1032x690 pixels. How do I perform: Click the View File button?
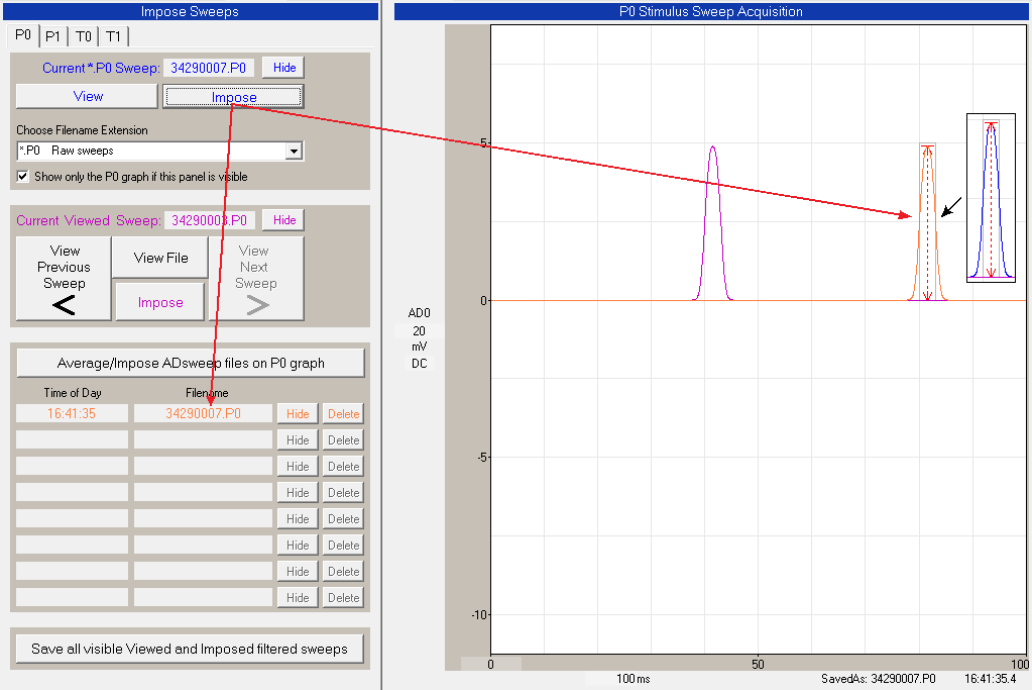160,258
